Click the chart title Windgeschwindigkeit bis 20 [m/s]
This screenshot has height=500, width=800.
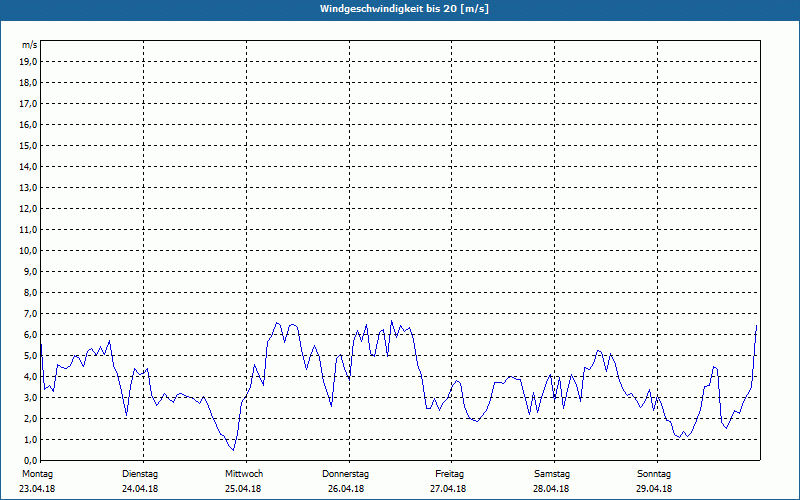[404, 9]
